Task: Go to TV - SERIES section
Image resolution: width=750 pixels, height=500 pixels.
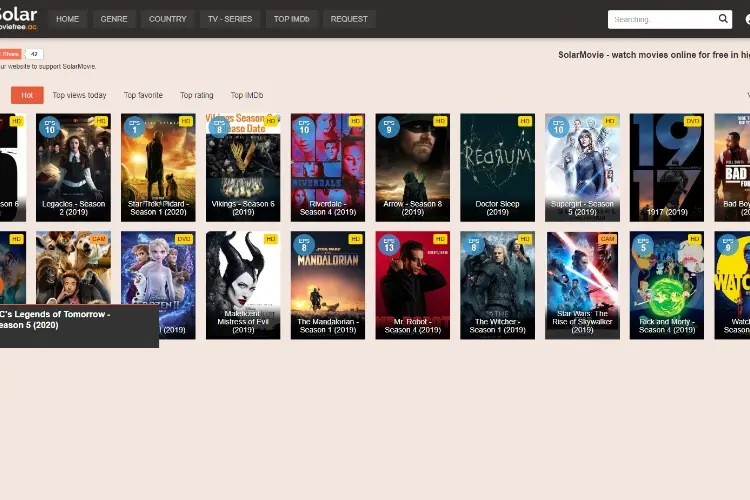Action: 230,19
